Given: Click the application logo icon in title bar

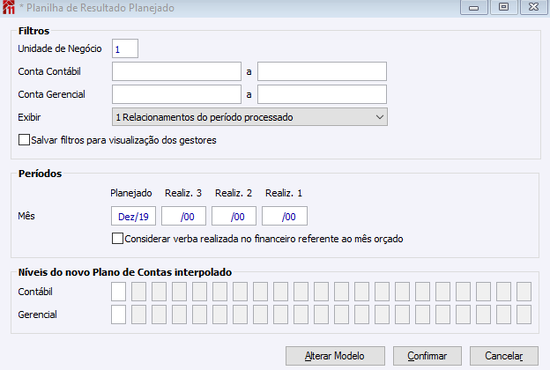Looking at the screenshot, I should [8, 7].
